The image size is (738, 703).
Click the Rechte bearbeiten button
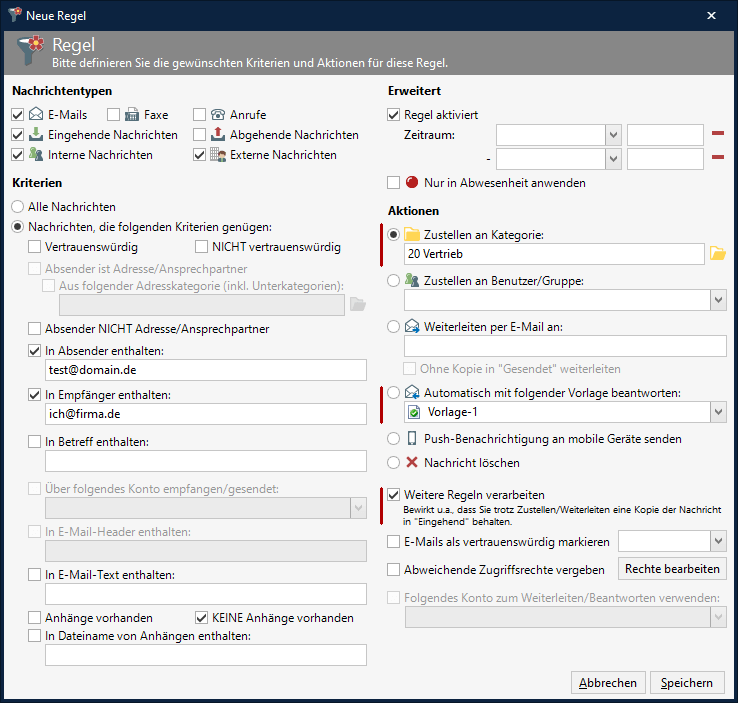click(x=673, y=569)
